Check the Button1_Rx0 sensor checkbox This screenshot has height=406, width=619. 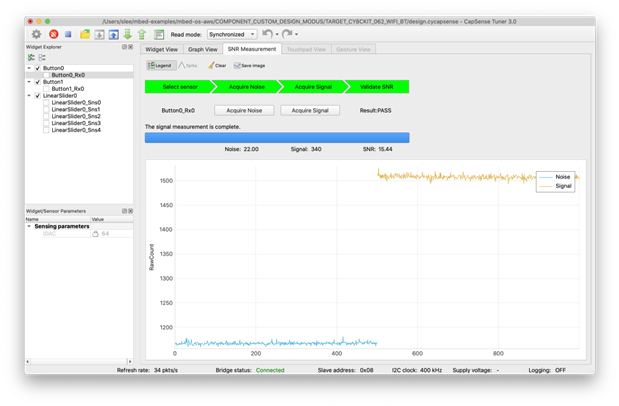[46, 89]
